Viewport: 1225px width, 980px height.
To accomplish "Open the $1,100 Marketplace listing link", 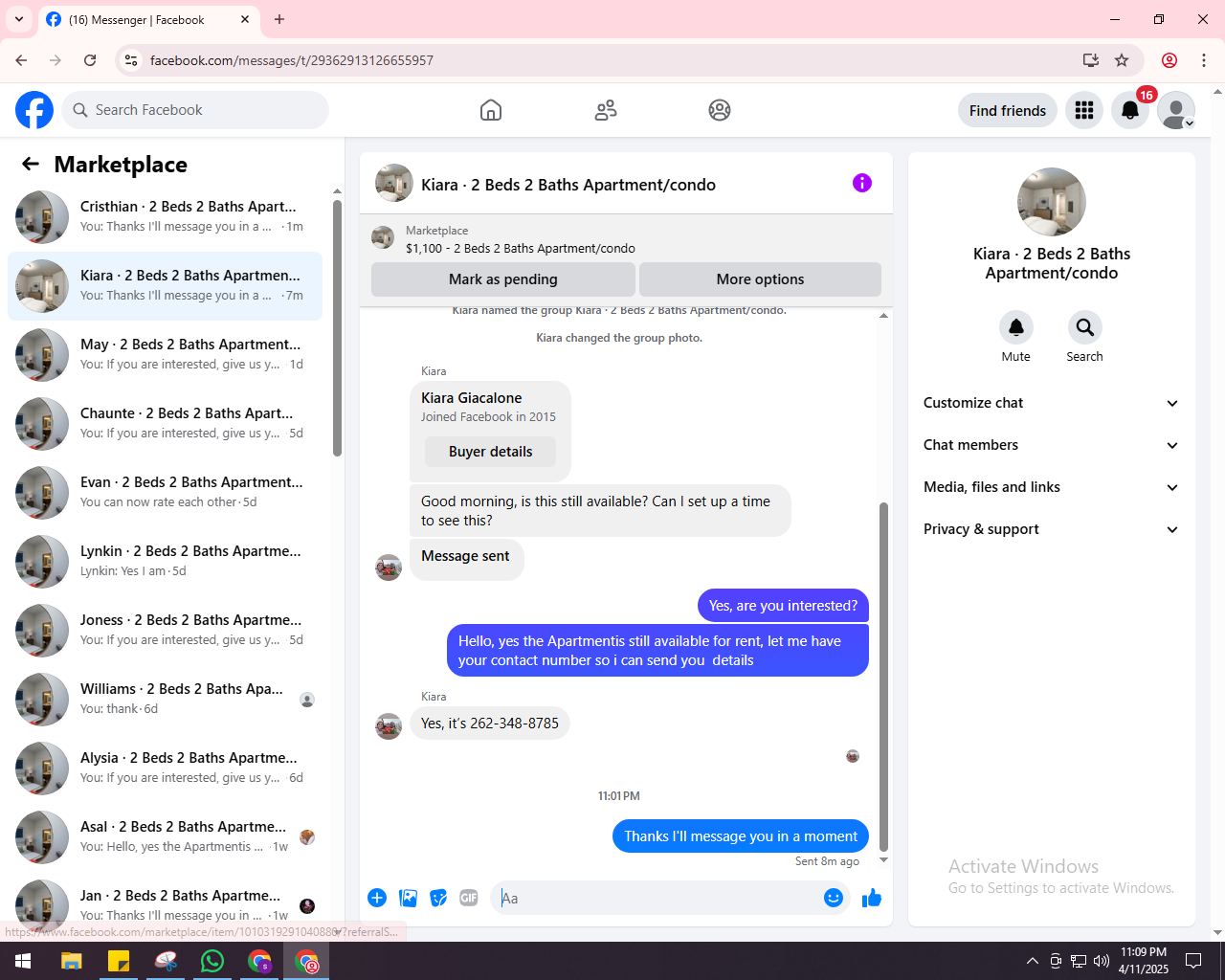I will point(520,249).
